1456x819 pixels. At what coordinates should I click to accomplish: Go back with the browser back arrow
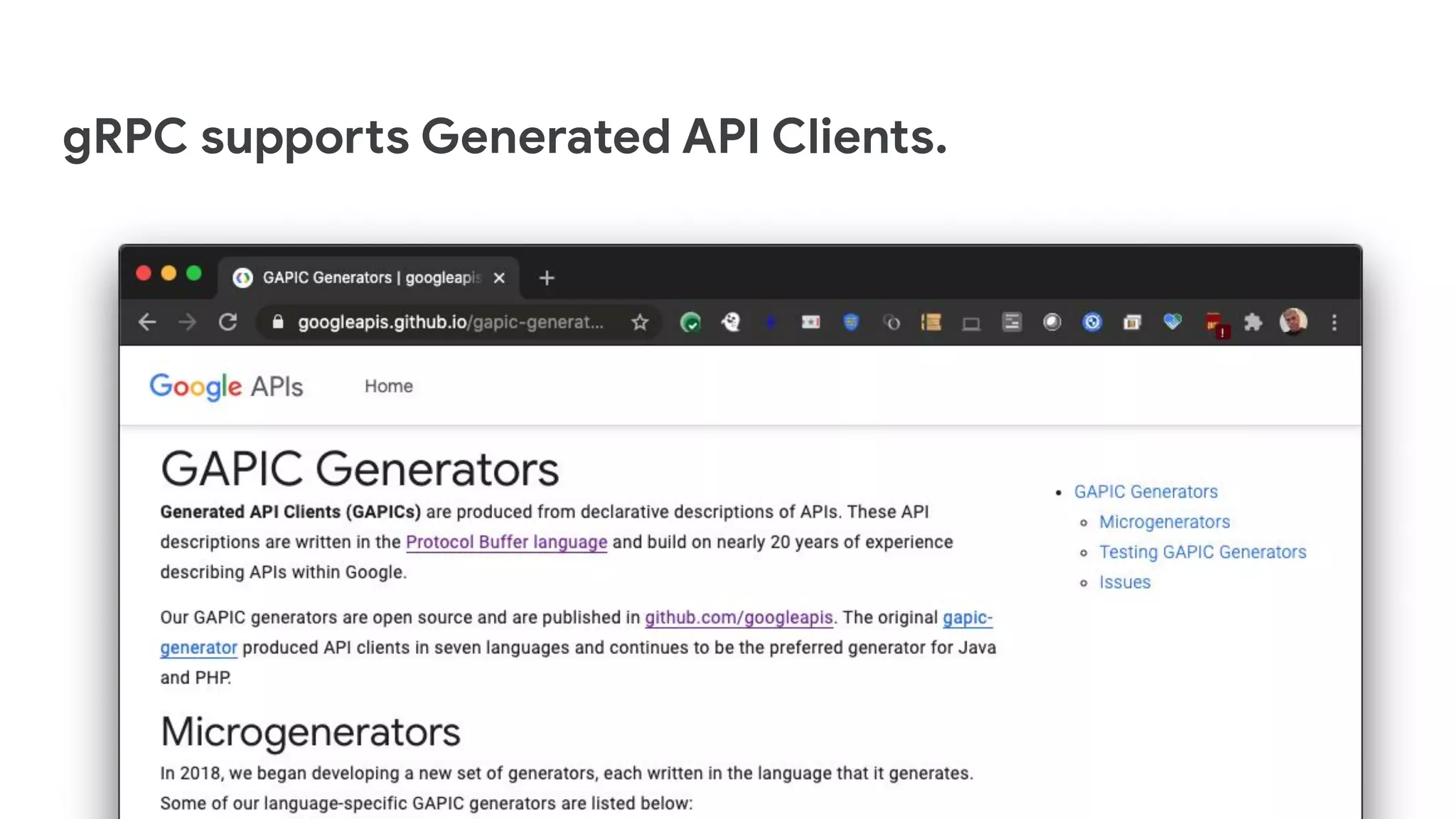click(147, 322)
